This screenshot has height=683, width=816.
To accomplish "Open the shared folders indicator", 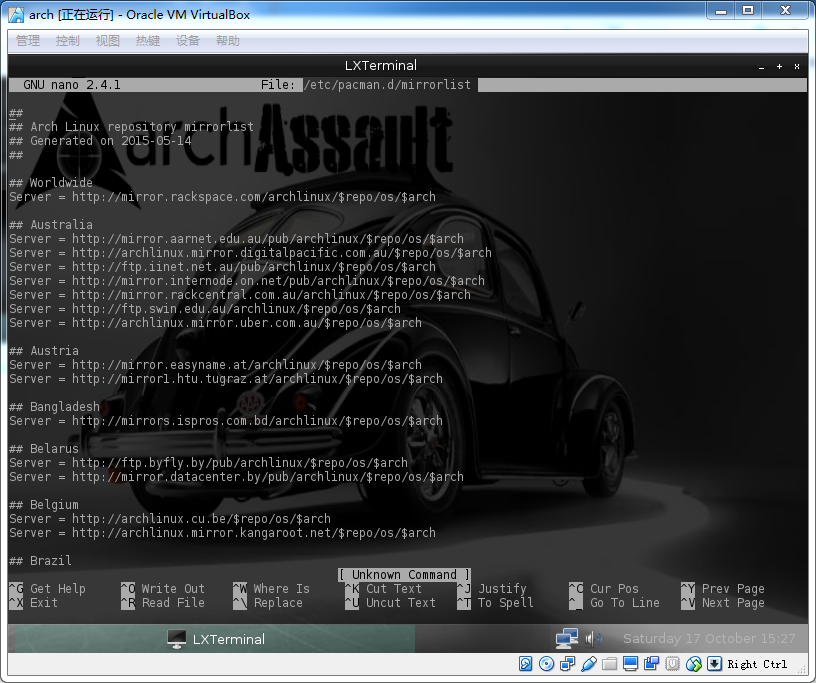I will click(609, 664).
